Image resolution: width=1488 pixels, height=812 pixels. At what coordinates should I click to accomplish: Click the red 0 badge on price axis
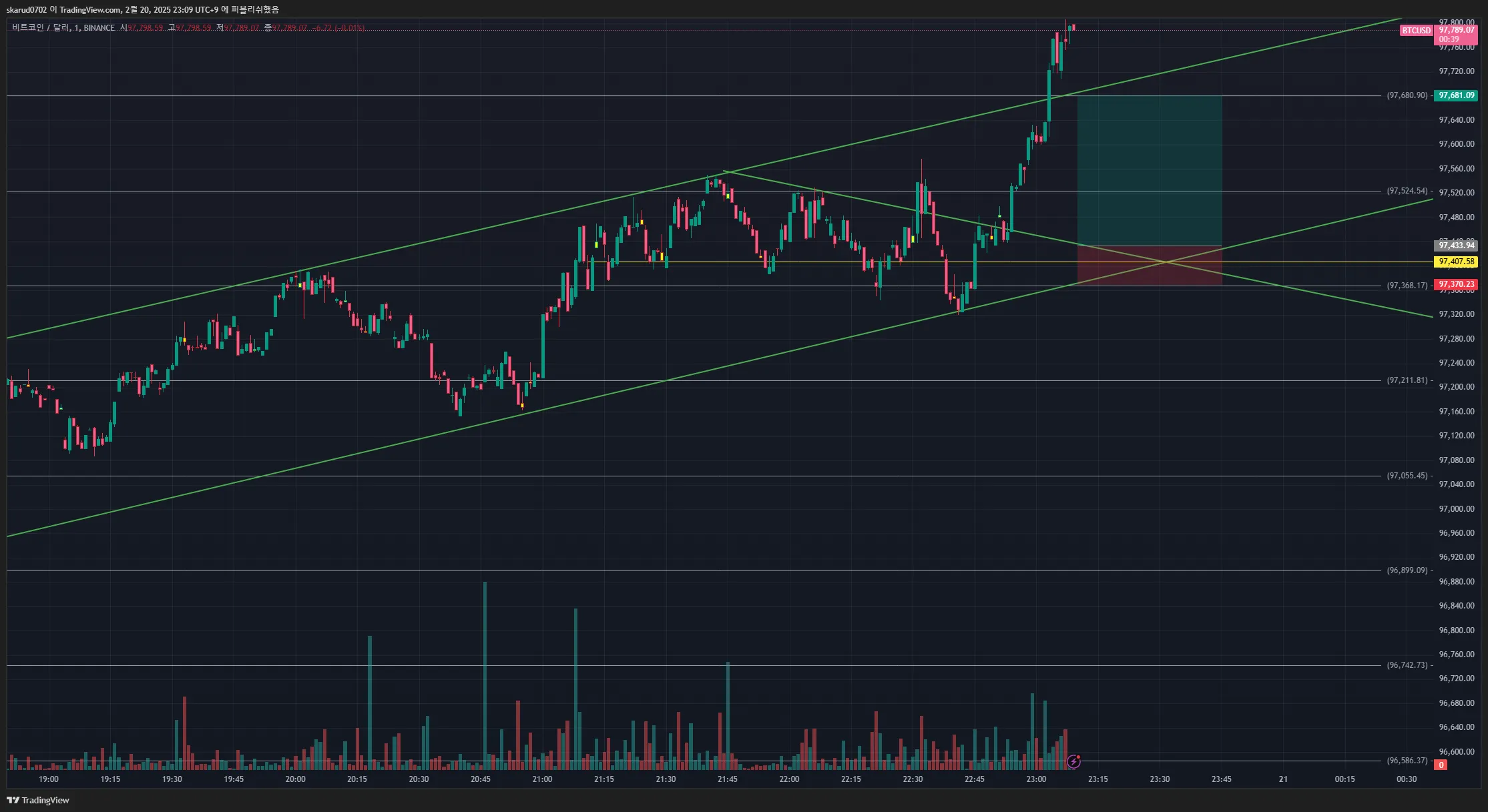pyautogui.click(x=1441, y=765)
